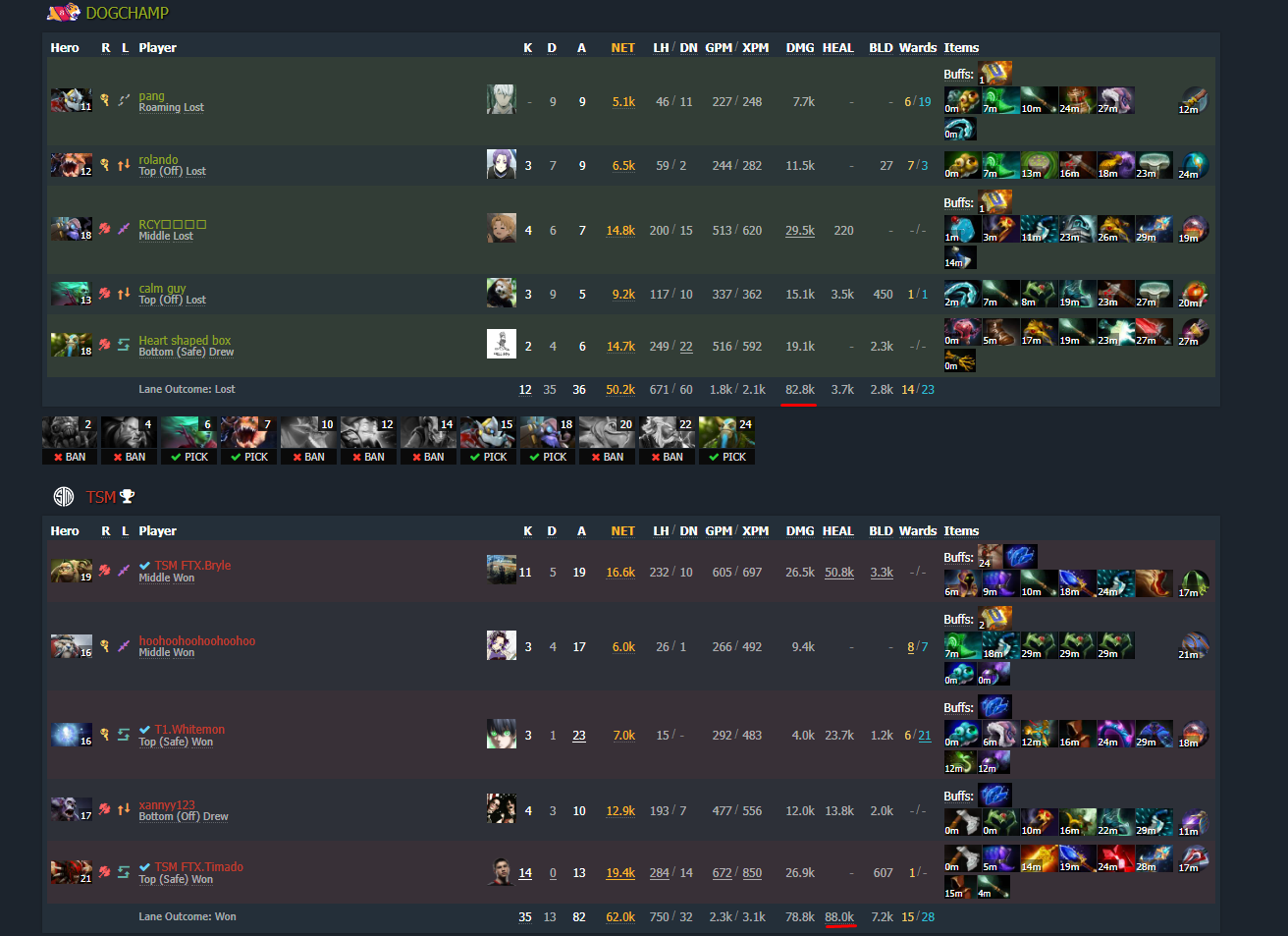The height and width of the screenshot is (936, 1288).
Task: Open pang's player profile link
Action: (x=152, y=96)
